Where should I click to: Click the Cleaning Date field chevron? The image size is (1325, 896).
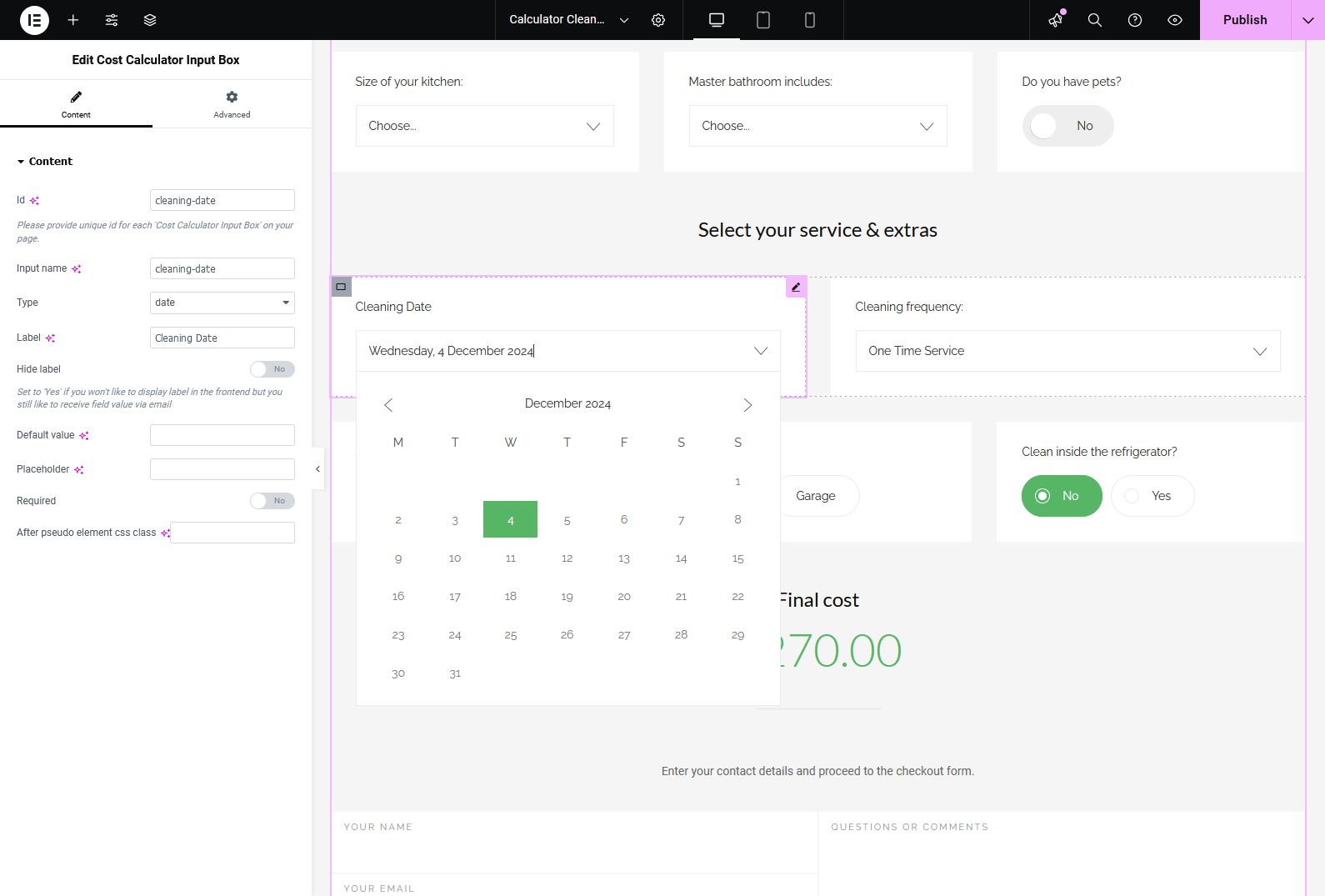(x=761, y=351)
